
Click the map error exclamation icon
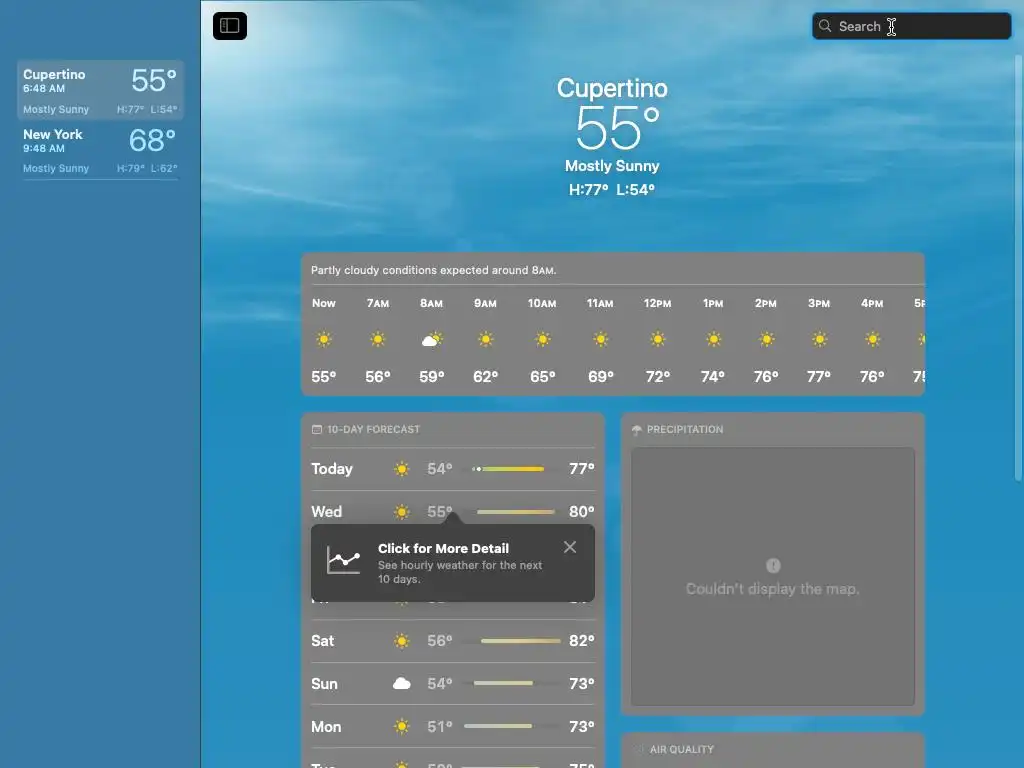(x=773, y=566)
